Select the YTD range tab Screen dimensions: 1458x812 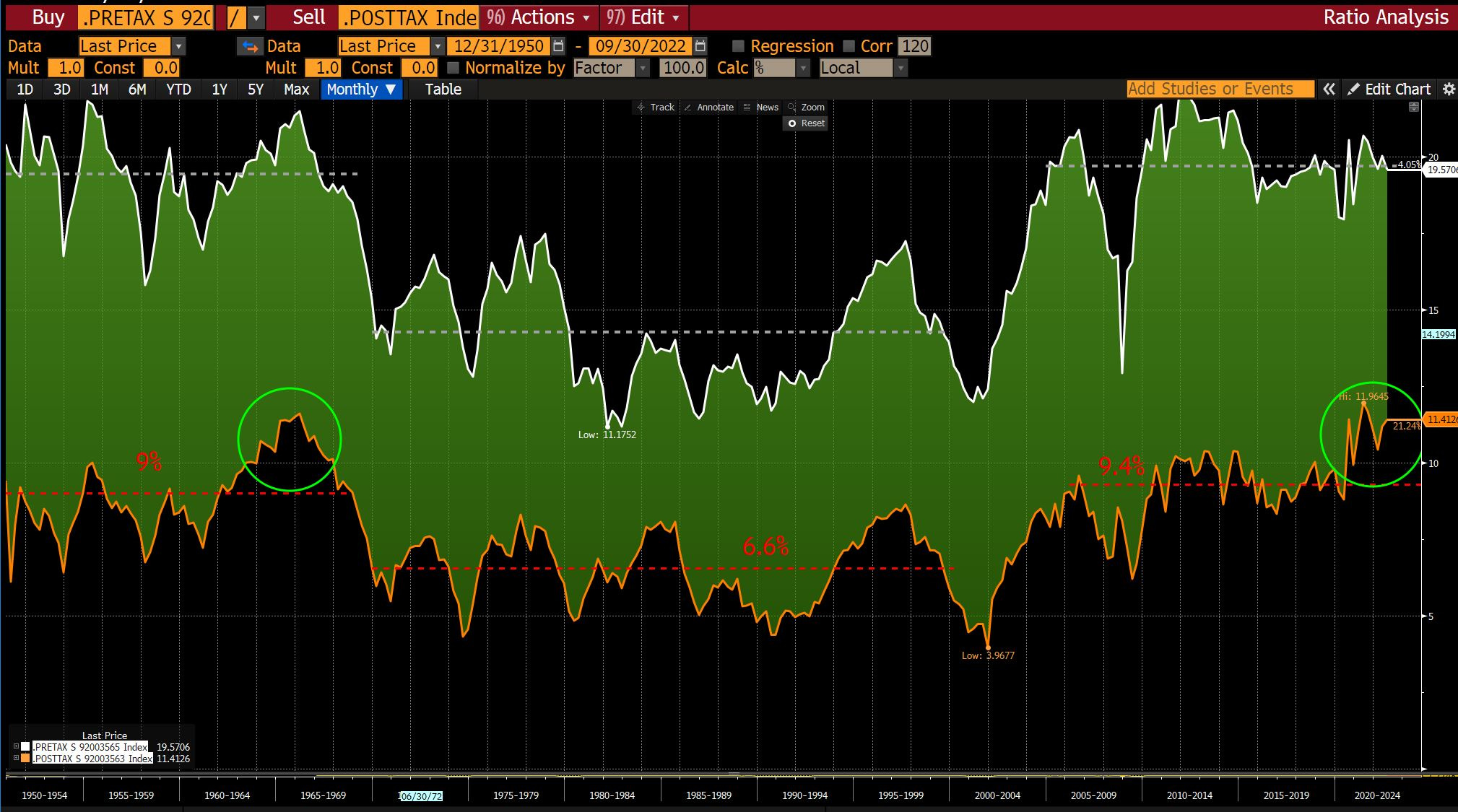click(x=178, y=89)
